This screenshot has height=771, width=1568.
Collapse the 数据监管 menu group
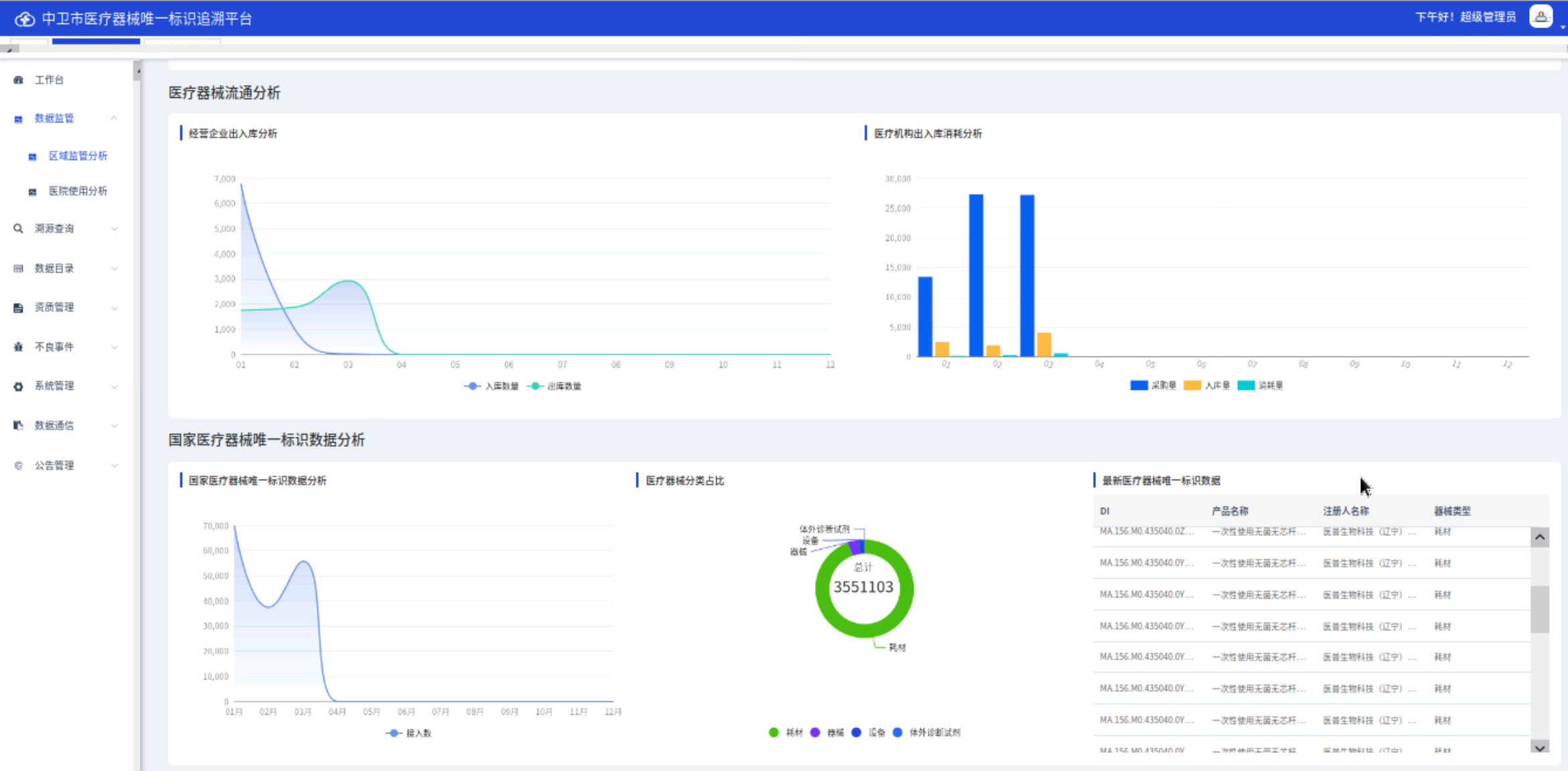114,118
